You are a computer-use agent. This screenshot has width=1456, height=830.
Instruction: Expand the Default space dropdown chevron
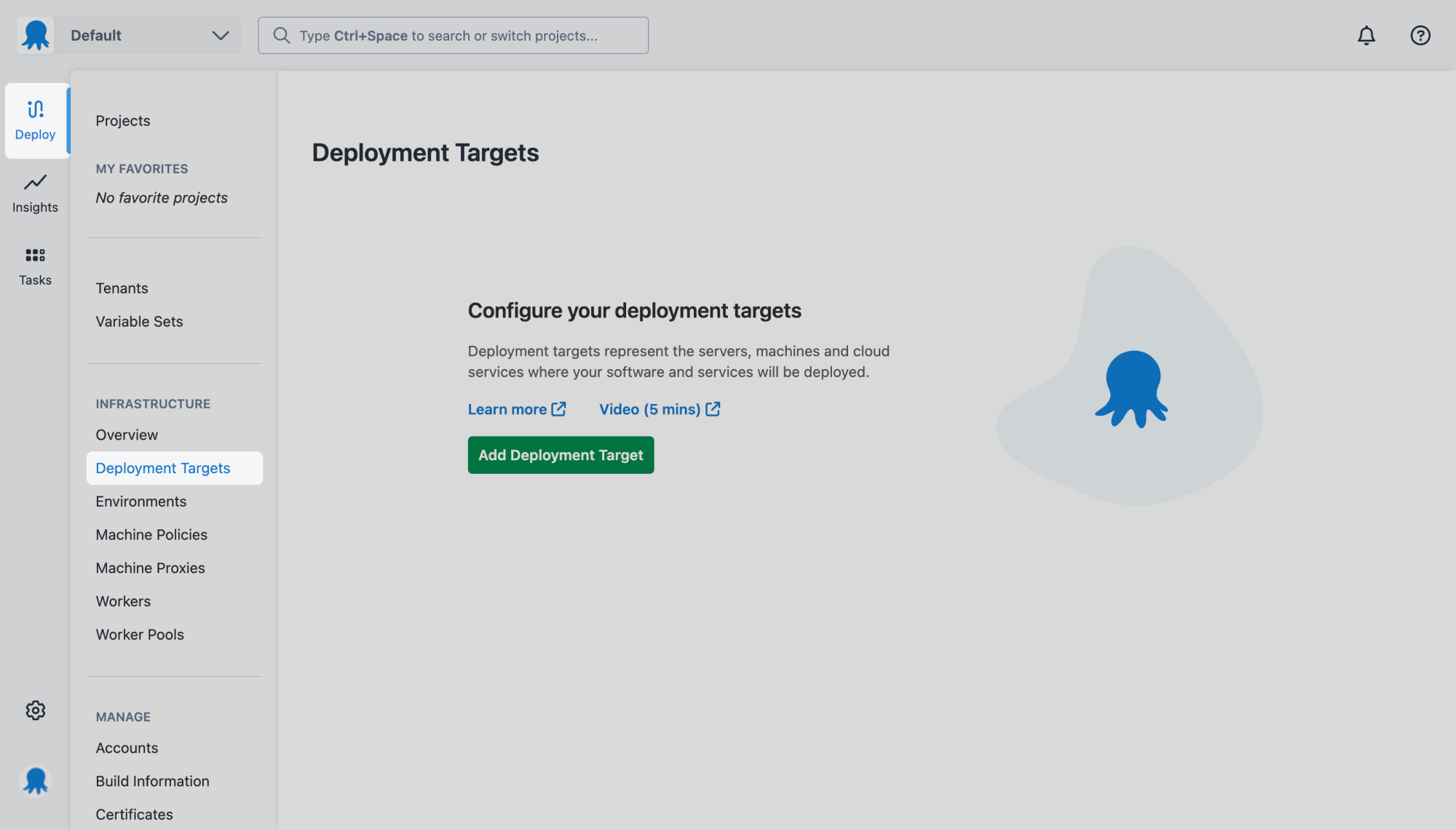[x=220, y=36]
